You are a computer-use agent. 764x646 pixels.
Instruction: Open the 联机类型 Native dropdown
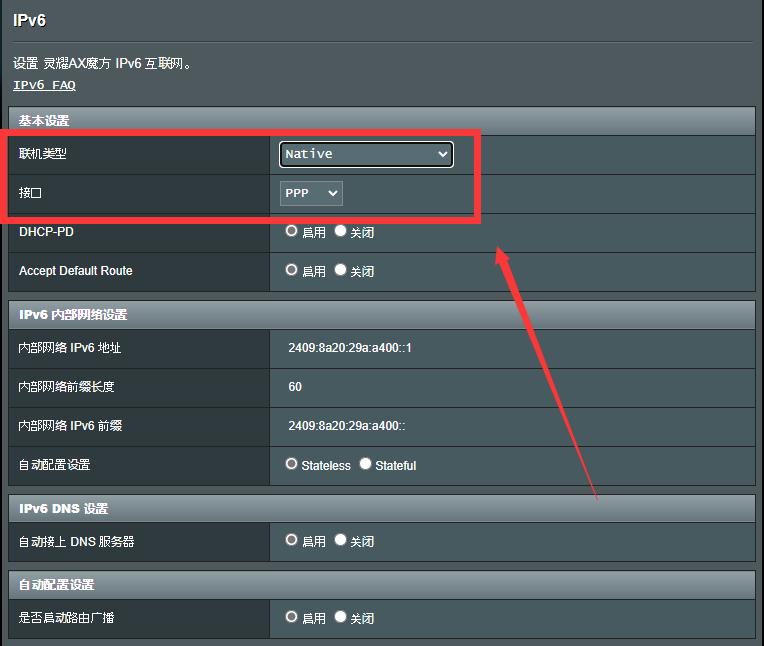pos(366,154)
